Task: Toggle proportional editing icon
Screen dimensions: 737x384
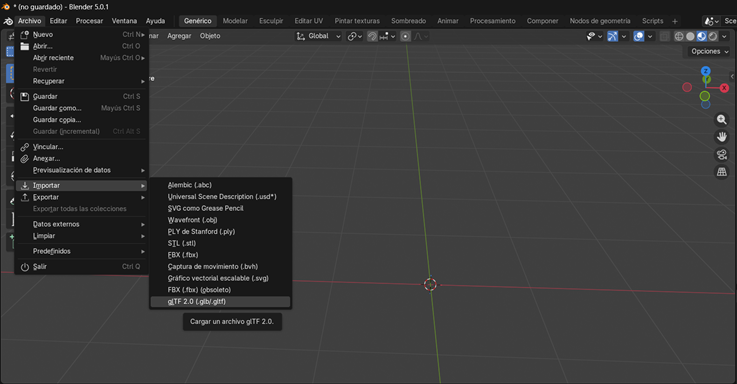Action: pos(405,36)
